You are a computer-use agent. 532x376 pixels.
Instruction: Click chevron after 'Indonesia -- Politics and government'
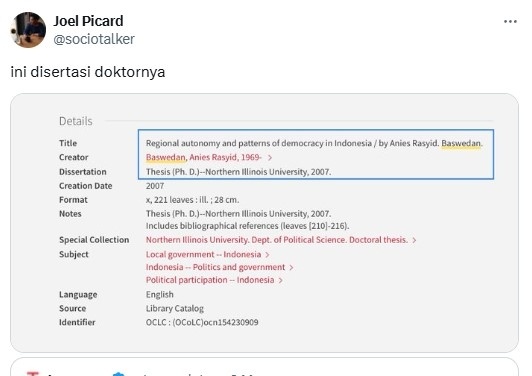point(291,268)
